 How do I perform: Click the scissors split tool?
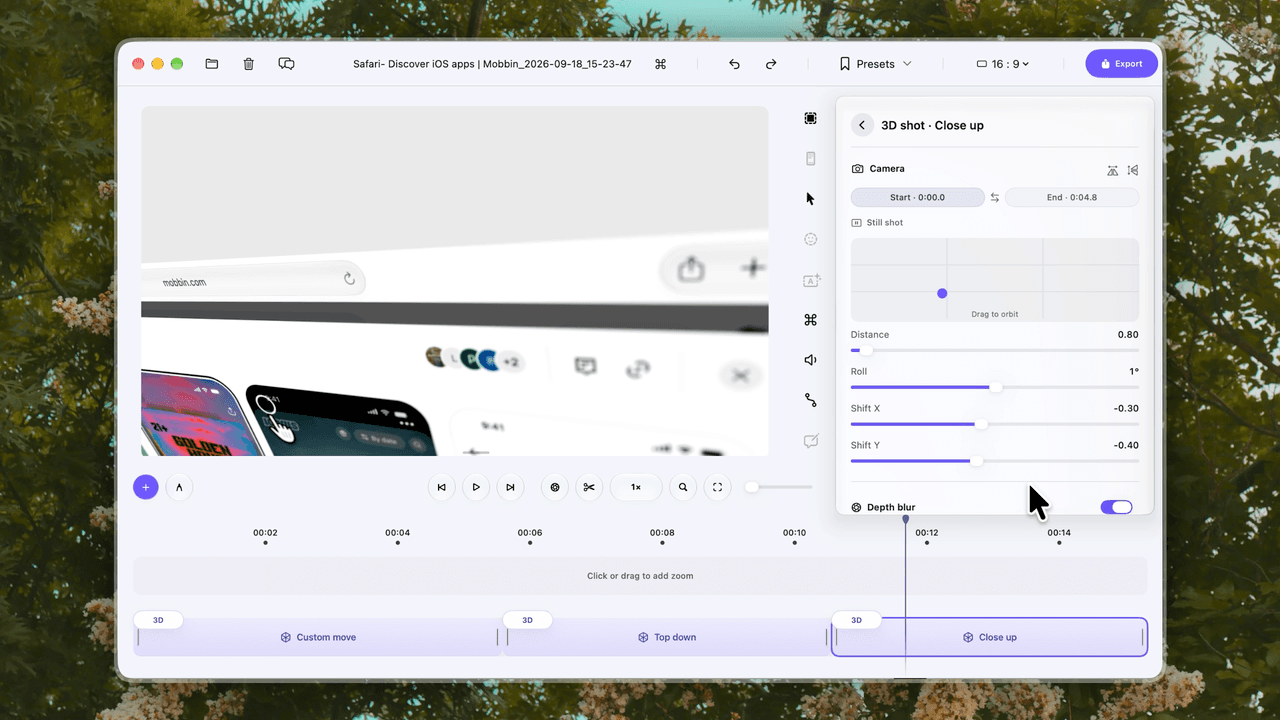pos(589,487)
